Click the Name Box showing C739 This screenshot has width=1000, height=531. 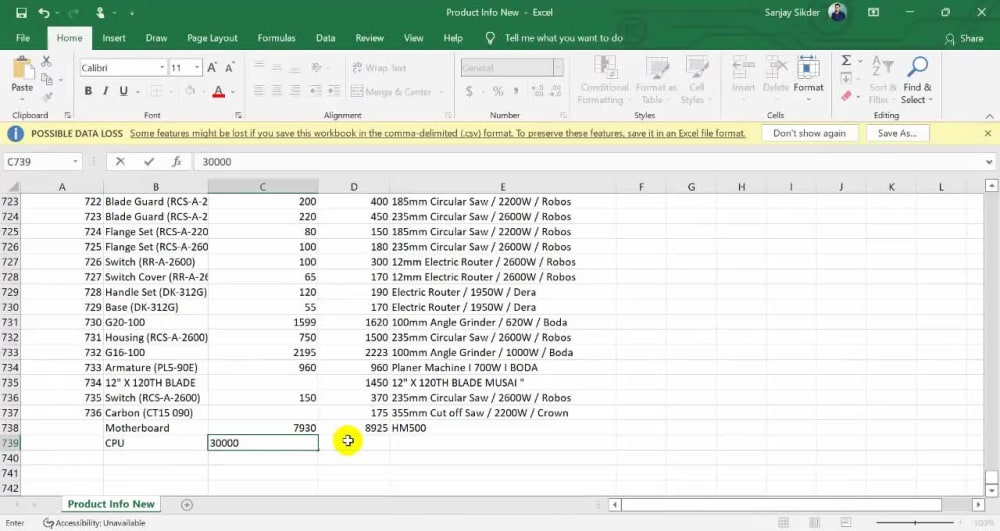(37, 162)
